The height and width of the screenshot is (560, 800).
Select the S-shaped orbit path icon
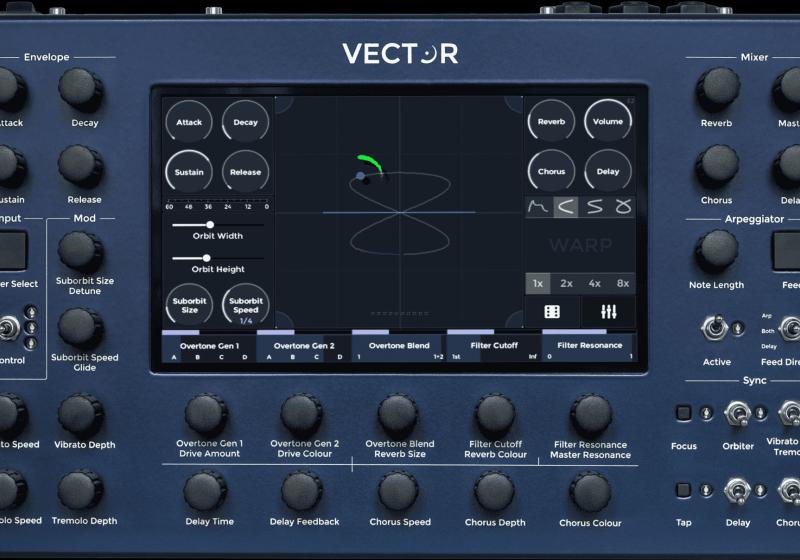pos(594,207)
